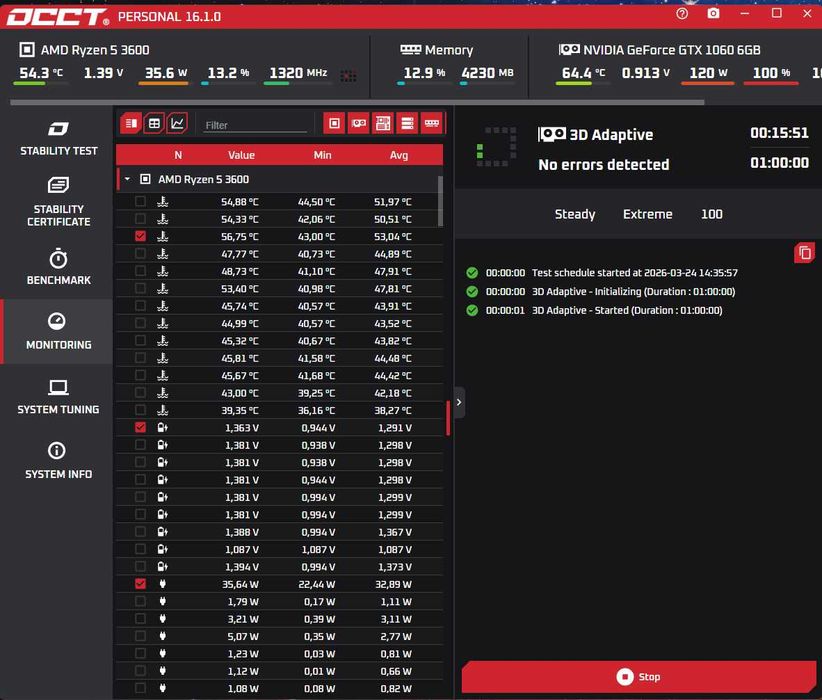
Task: Click the Memory module icon in header
Action: click(x=410, y=50)
